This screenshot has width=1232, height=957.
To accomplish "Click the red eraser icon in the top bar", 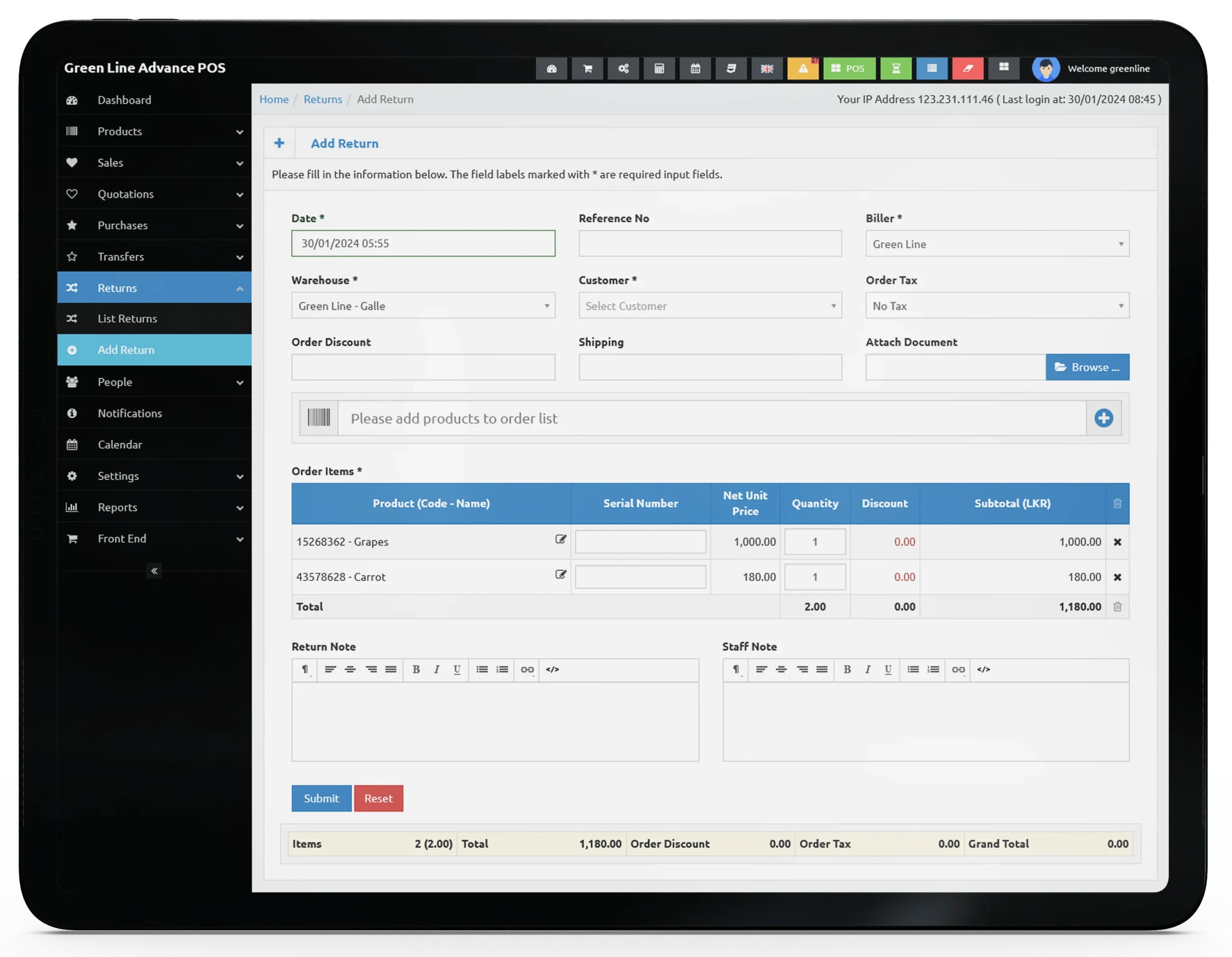I will coord(967,69).
